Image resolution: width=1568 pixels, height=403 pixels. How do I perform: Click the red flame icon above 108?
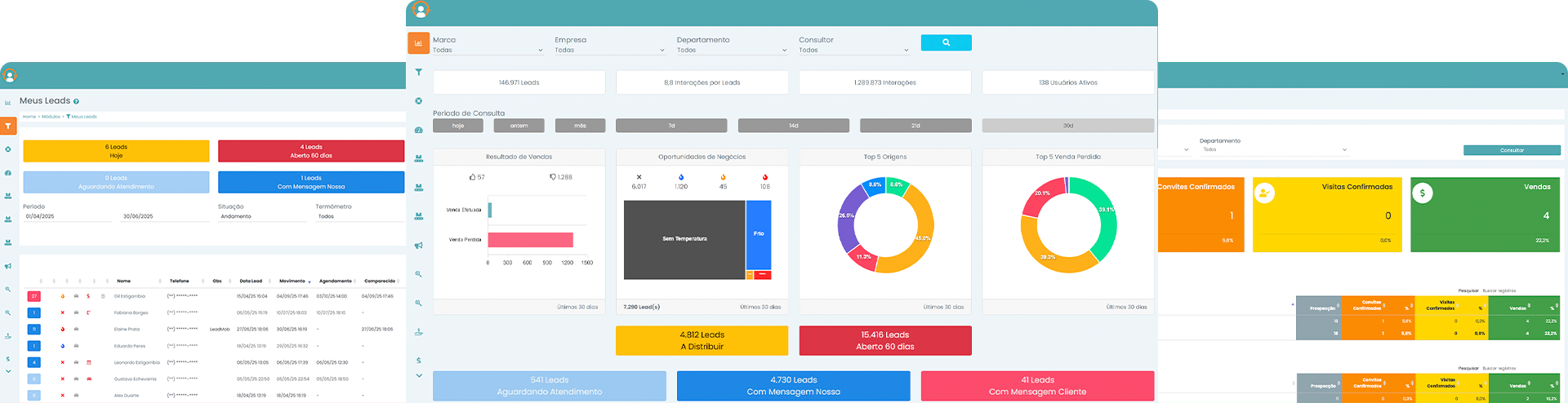[x=765, y=177]
